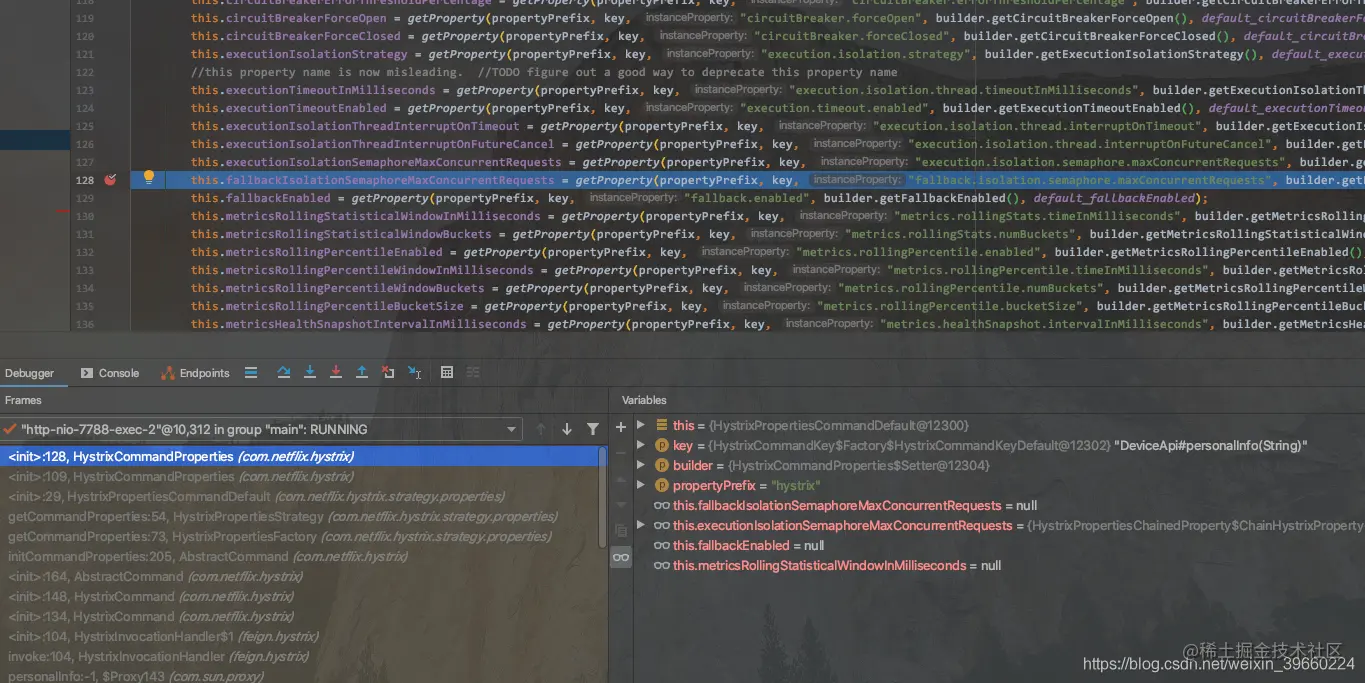This screenshot has height=683, width=1365.
Task: Click the next frame down arrow
Action: (567, 429)
